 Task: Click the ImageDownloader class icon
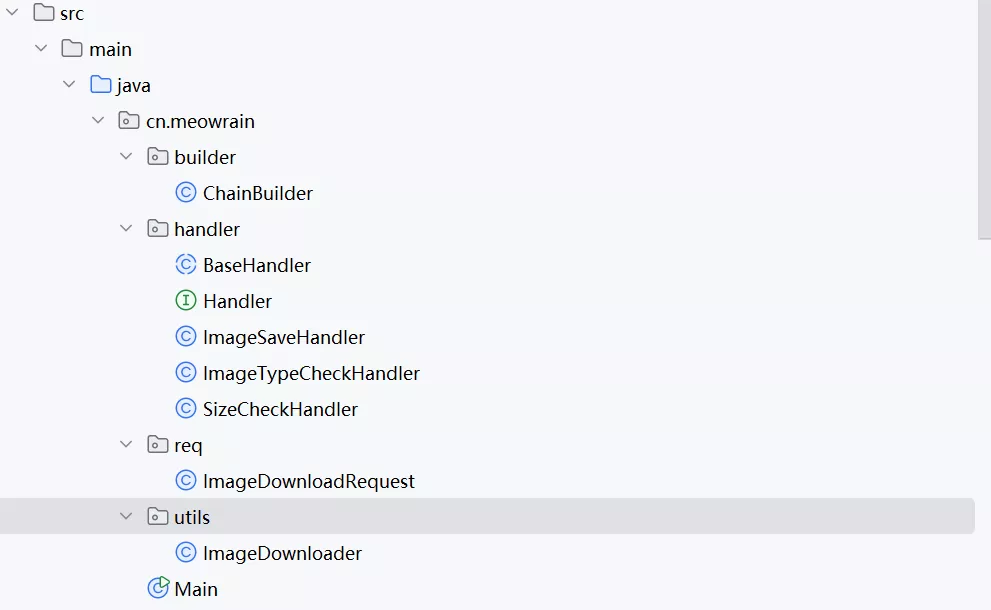pyautogui.click(x=185, y=553)
